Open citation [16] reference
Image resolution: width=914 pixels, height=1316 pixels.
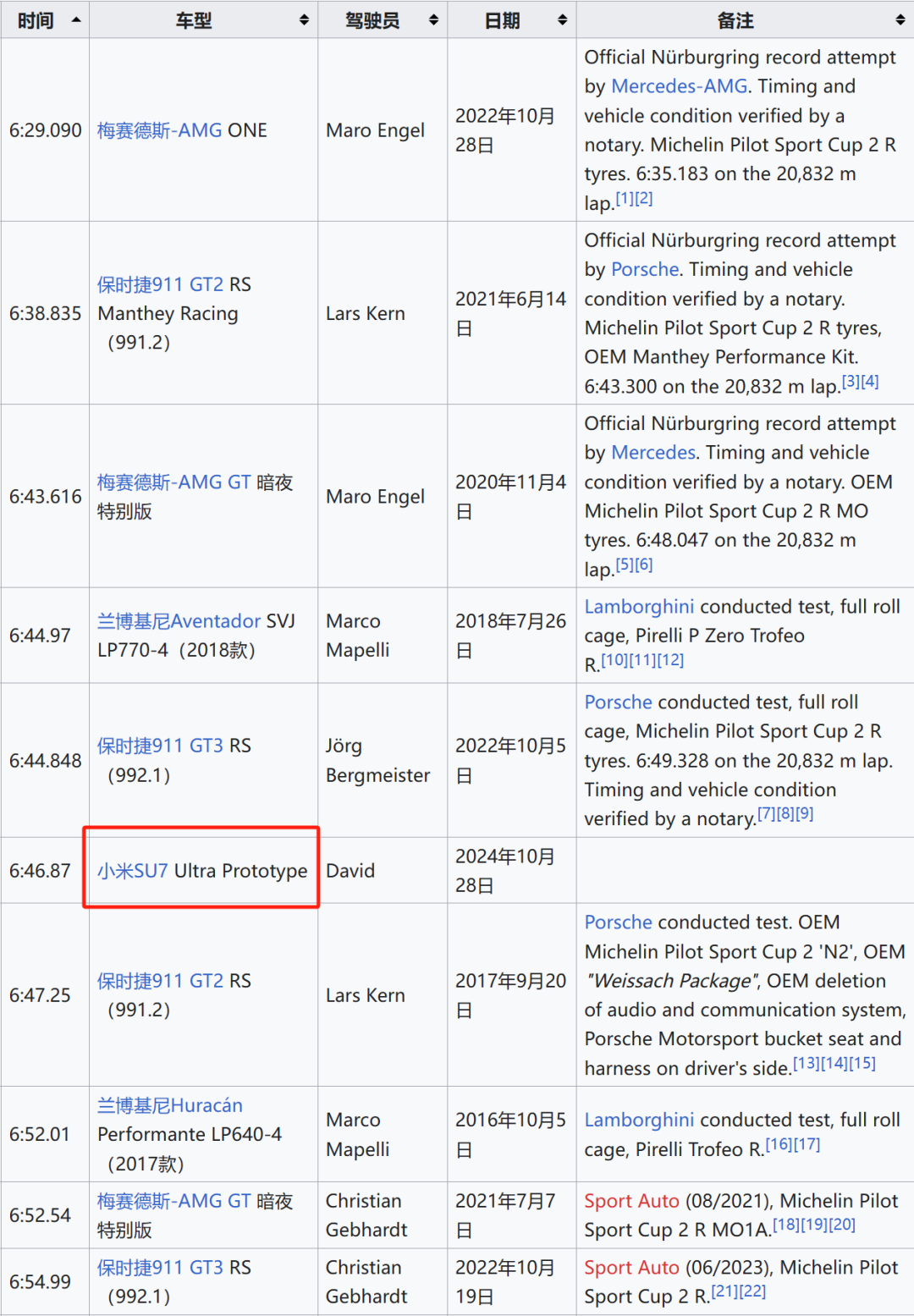779,1145
